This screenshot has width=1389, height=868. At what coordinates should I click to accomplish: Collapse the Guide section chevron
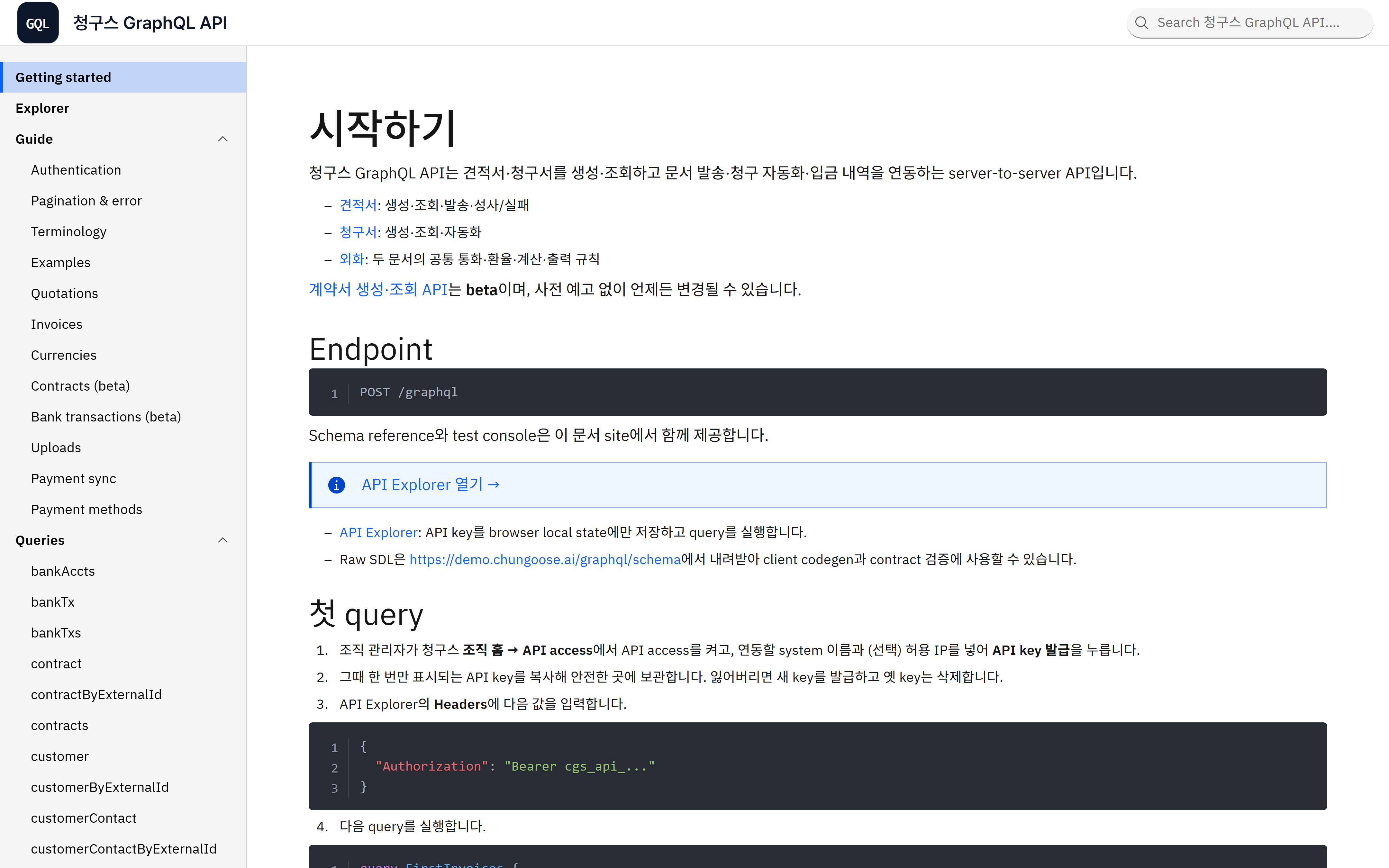click(223, 139)
